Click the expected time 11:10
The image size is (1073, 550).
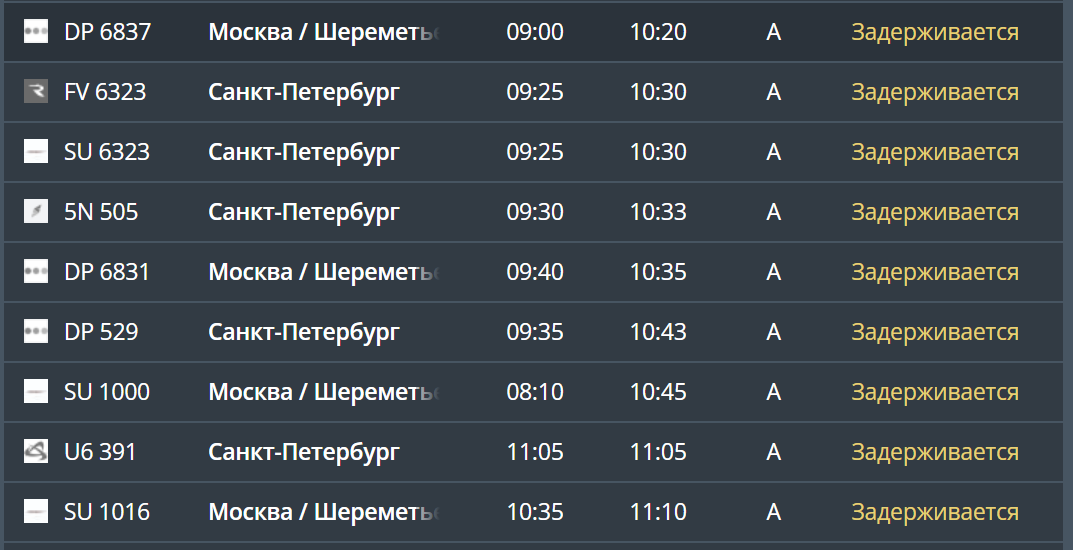(658, 512)
